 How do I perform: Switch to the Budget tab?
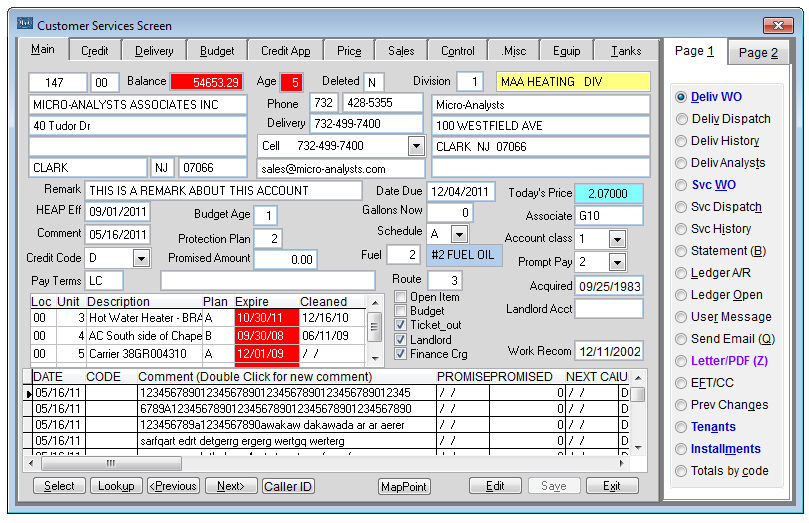point(217,51)
